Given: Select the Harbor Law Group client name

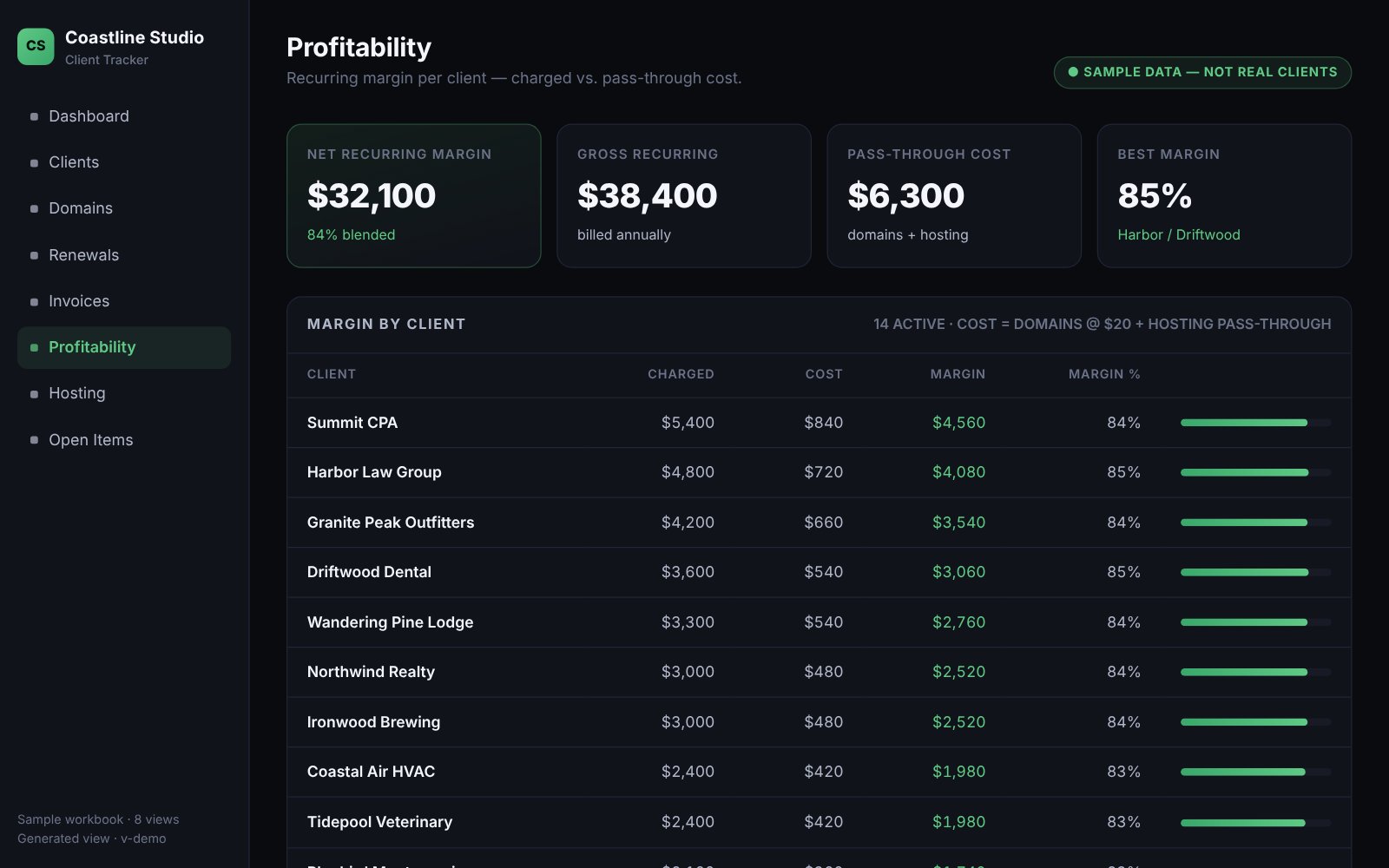Looking at the screenshot, I should point(374,472).
